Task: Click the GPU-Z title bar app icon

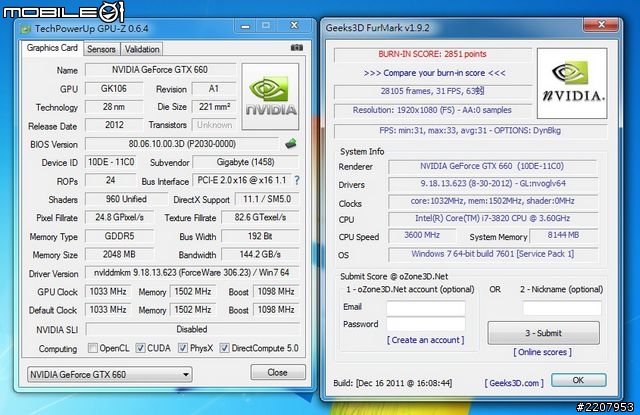Action: pyautogui.click(x=26, y=29)
